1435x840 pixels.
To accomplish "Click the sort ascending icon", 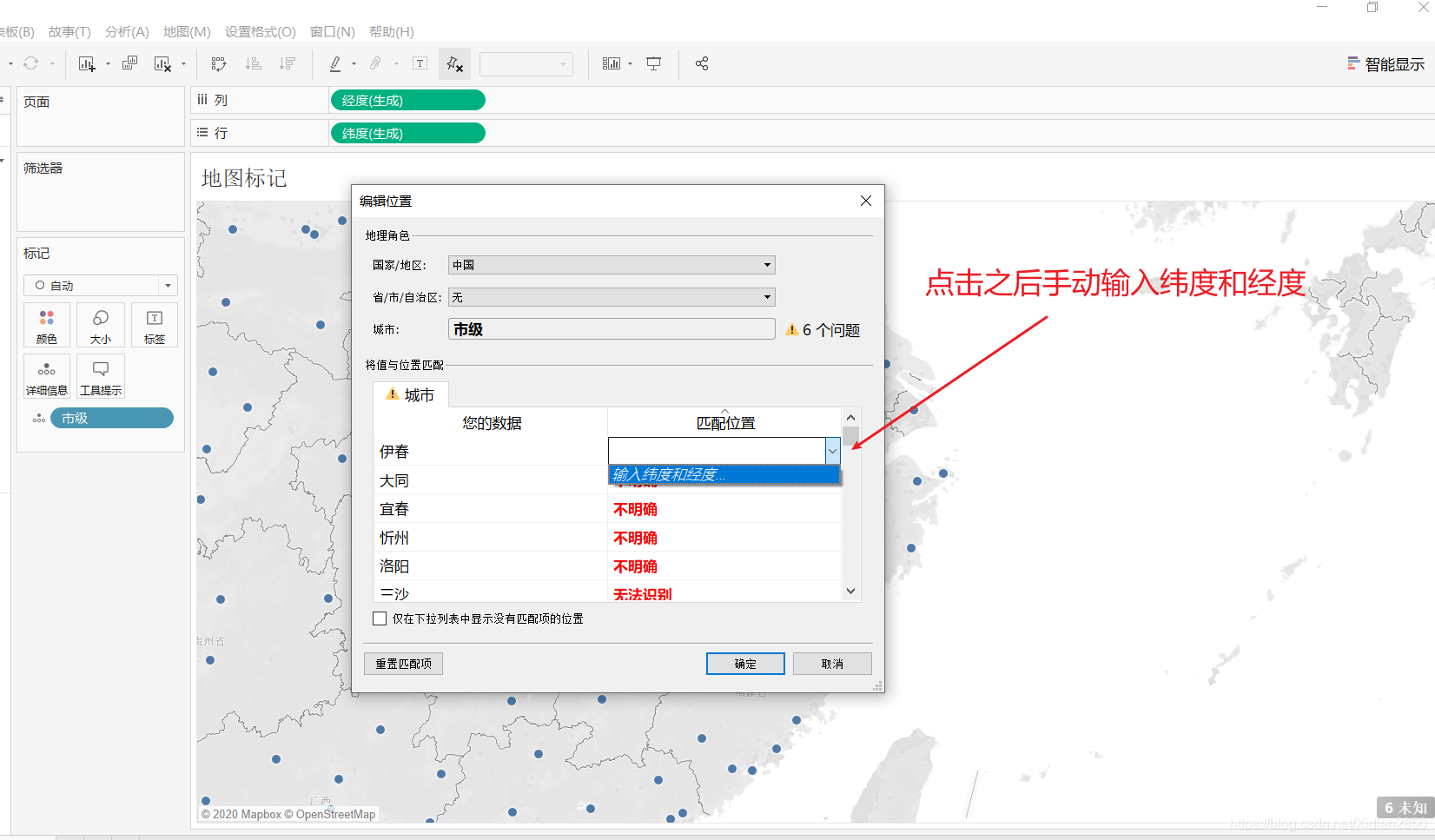I will click(253, 63).
